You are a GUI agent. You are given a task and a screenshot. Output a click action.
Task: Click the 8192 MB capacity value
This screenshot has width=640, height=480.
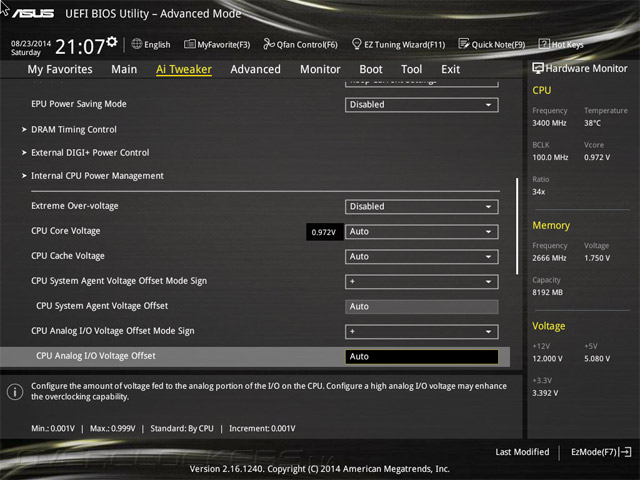pos(547,292)
